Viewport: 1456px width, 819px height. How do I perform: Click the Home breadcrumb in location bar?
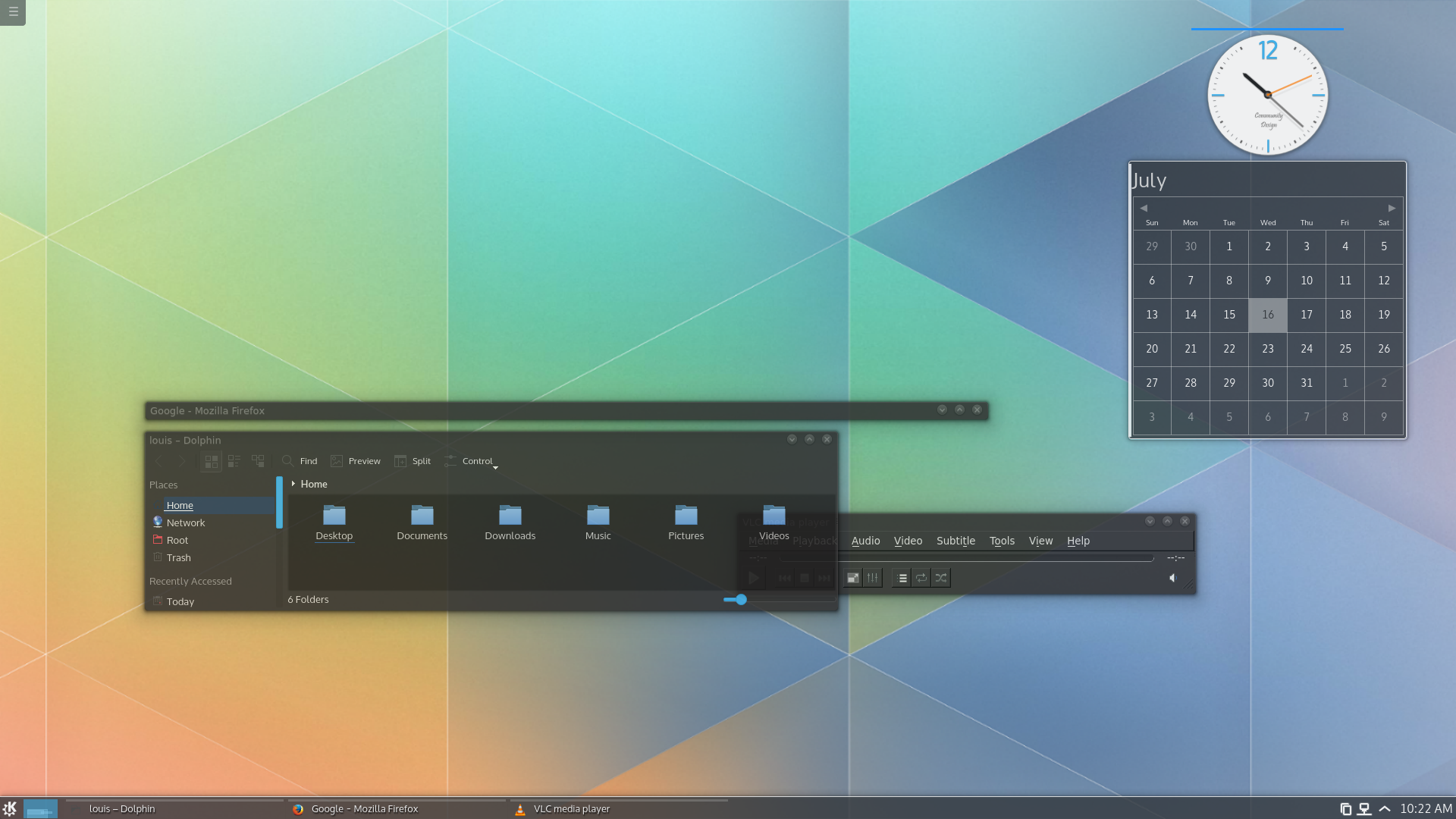(314, 484)
